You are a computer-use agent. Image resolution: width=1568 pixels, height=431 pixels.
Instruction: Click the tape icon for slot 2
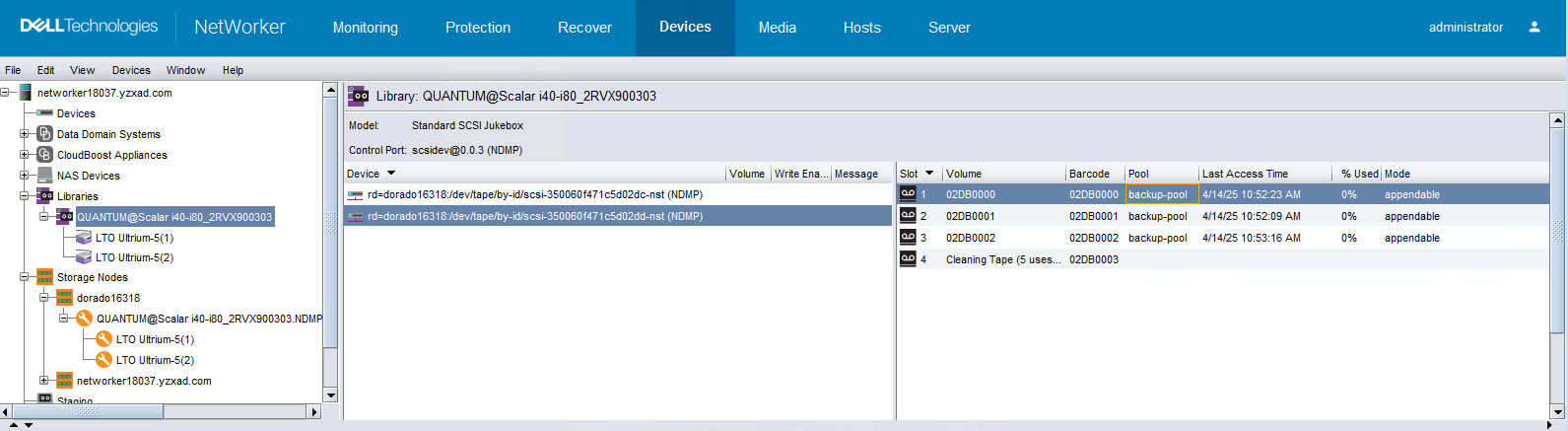pos(908,216)
